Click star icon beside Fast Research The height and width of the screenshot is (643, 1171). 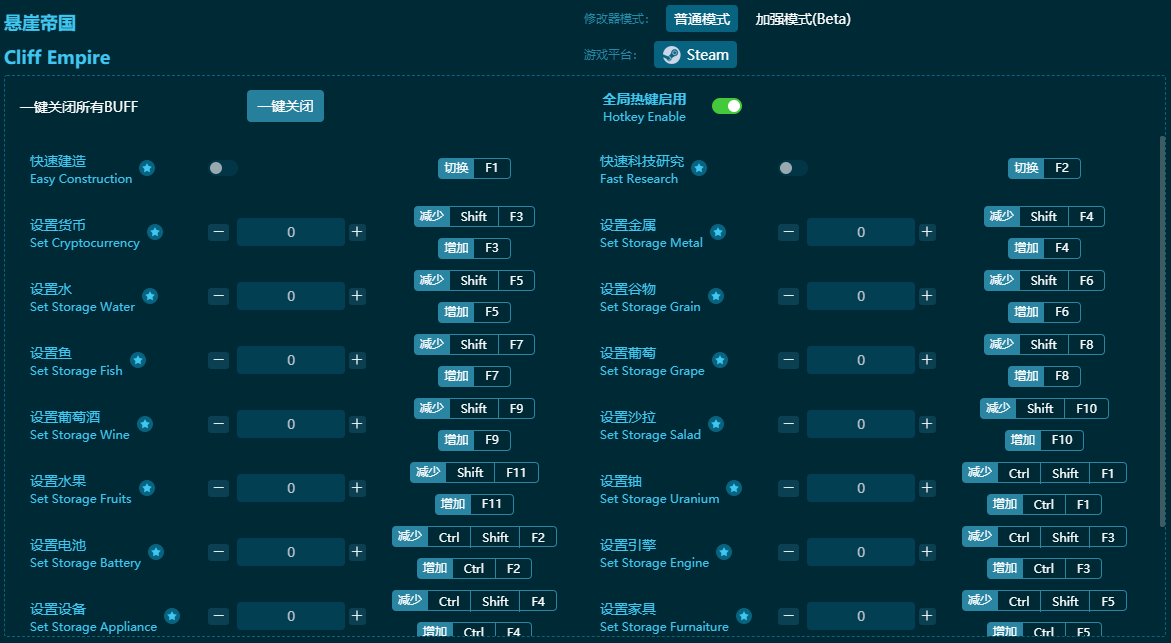click(699, 168)
